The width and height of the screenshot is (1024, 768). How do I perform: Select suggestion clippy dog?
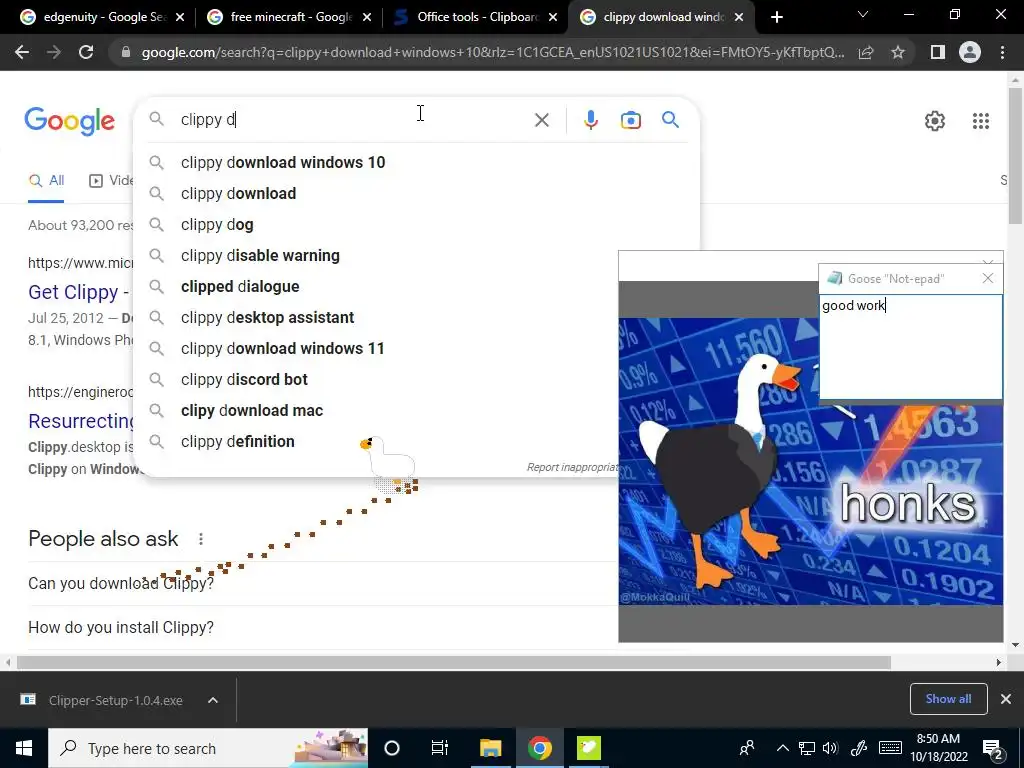tap(417, 225)
